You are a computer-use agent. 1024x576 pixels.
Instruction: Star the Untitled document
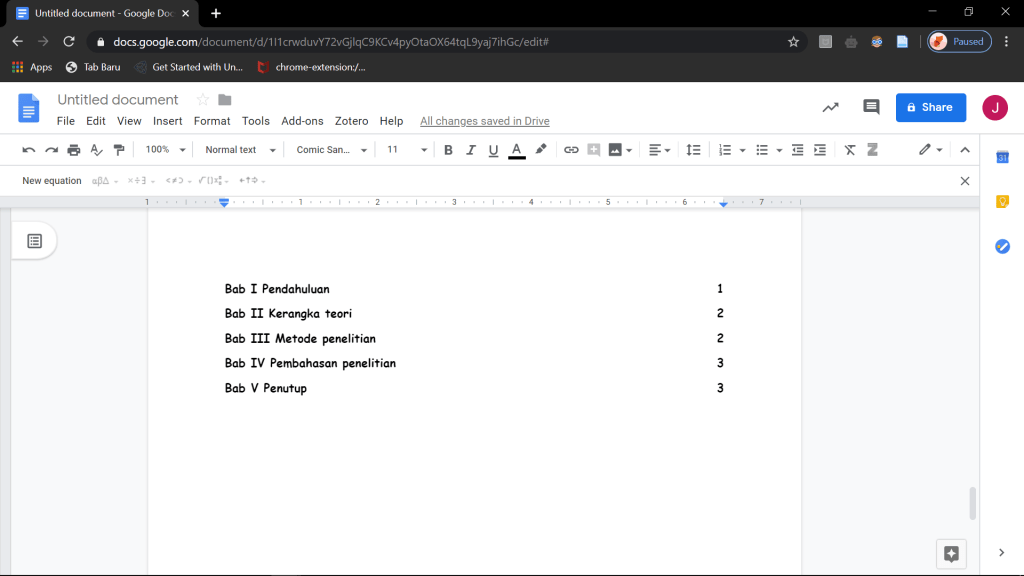point(203,100)
